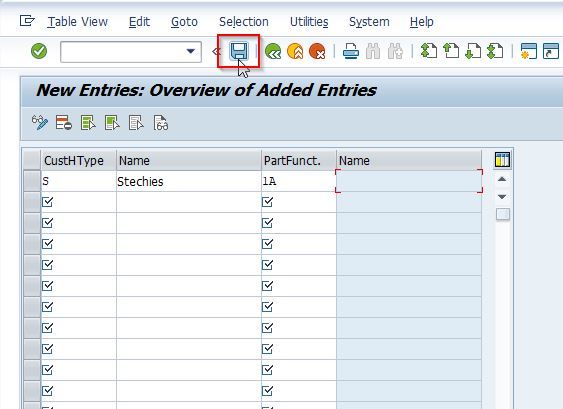Click the table scroll down arrow
Screen dimensions: 563x409
[502, 196]
